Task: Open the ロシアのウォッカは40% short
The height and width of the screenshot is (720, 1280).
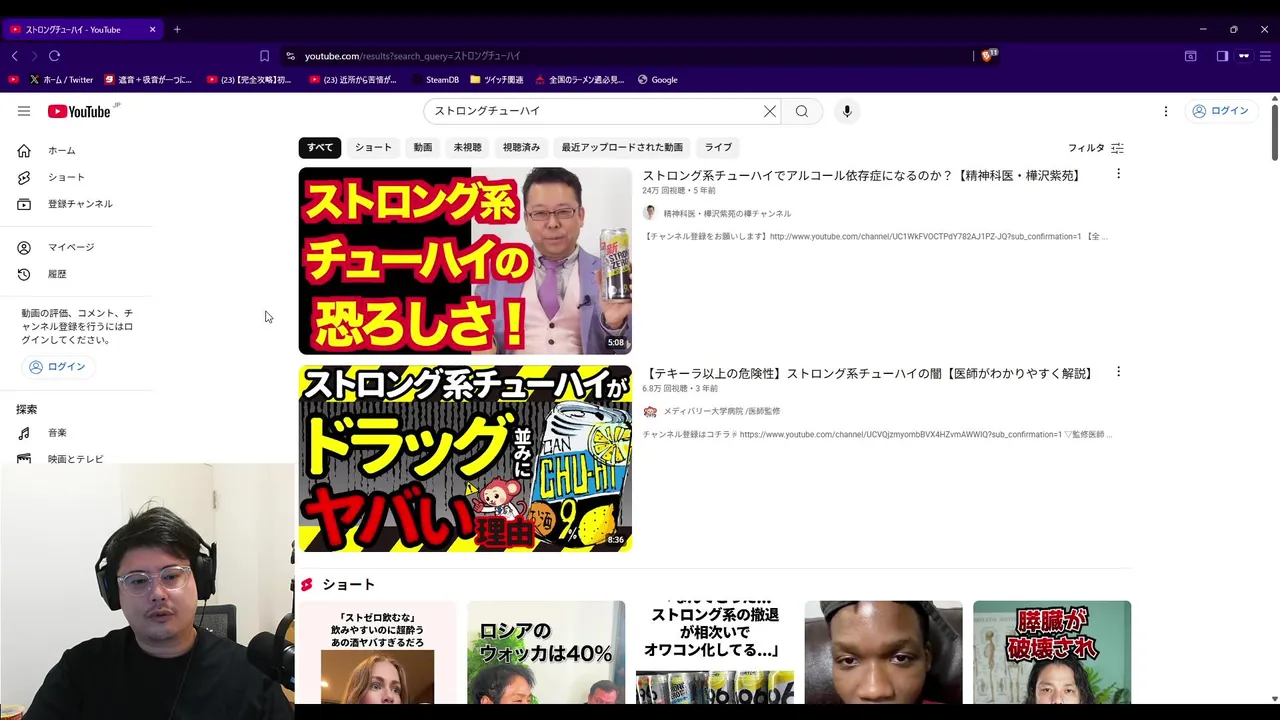Action: pyautogui.click(x=546, y=652)
